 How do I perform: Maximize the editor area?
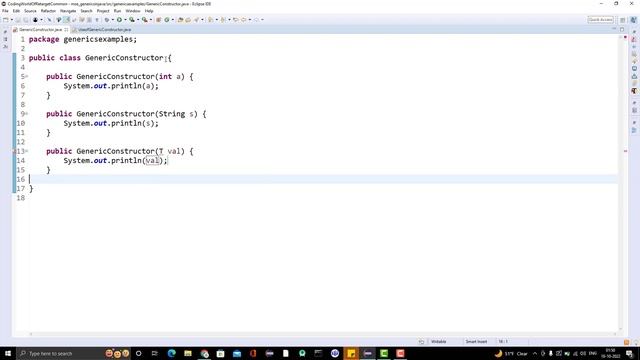click(622, 29)
